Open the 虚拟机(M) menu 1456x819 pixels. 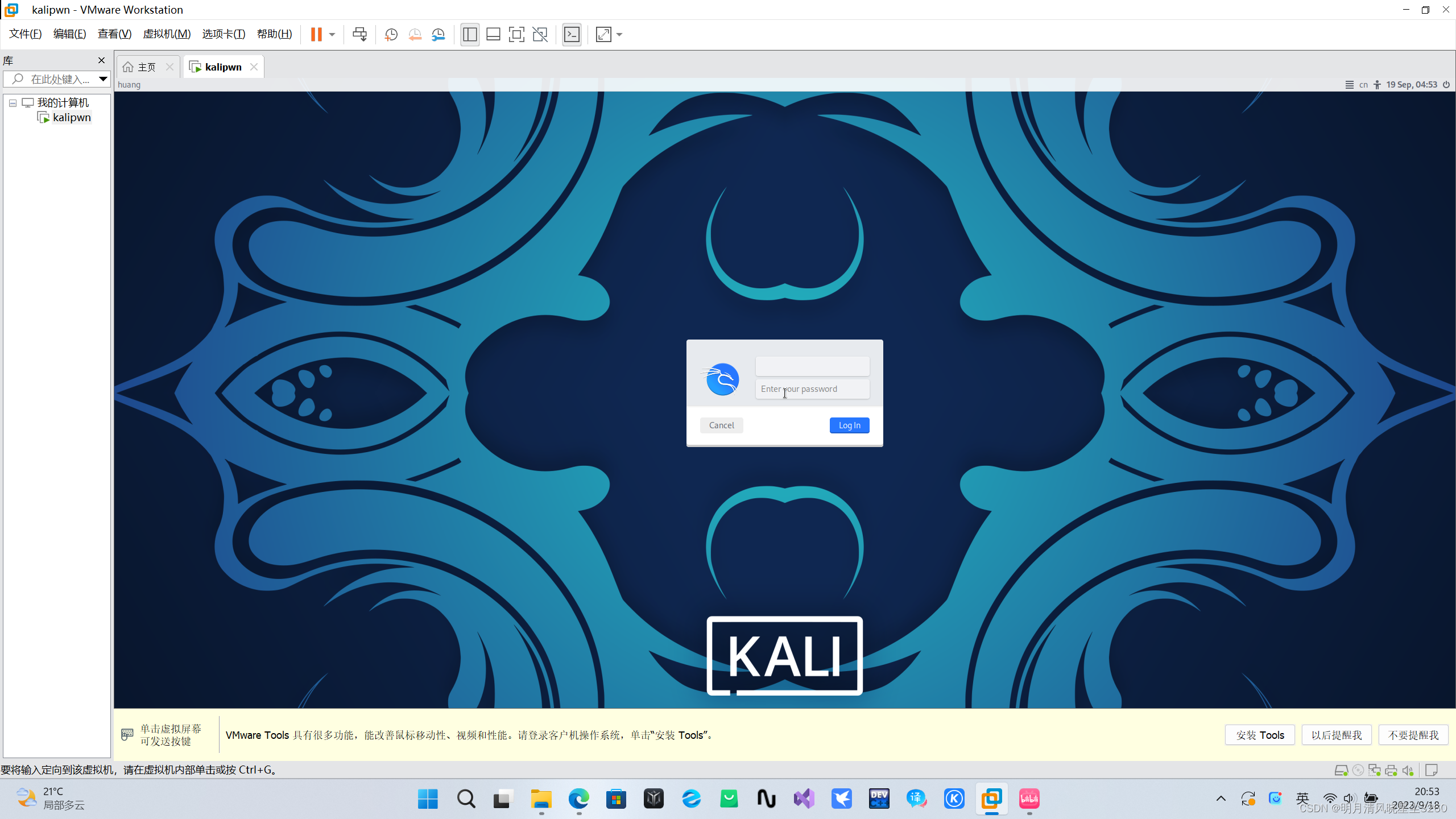pyautogui.click(x=167, y=34)
